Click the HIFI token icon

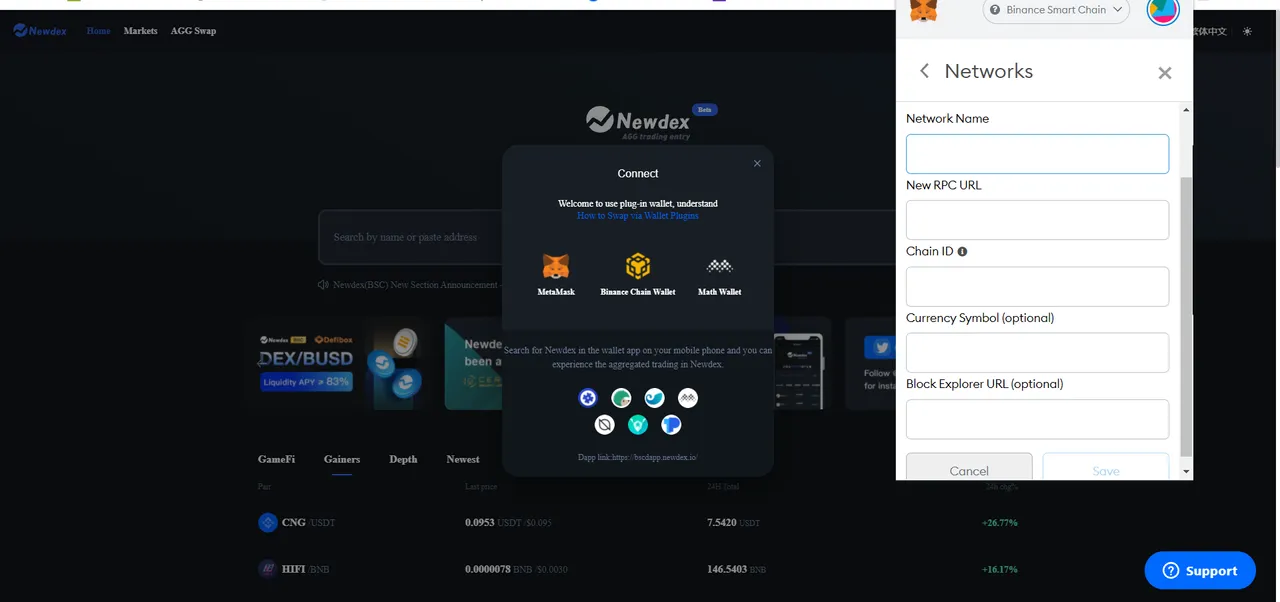(267, 569)
